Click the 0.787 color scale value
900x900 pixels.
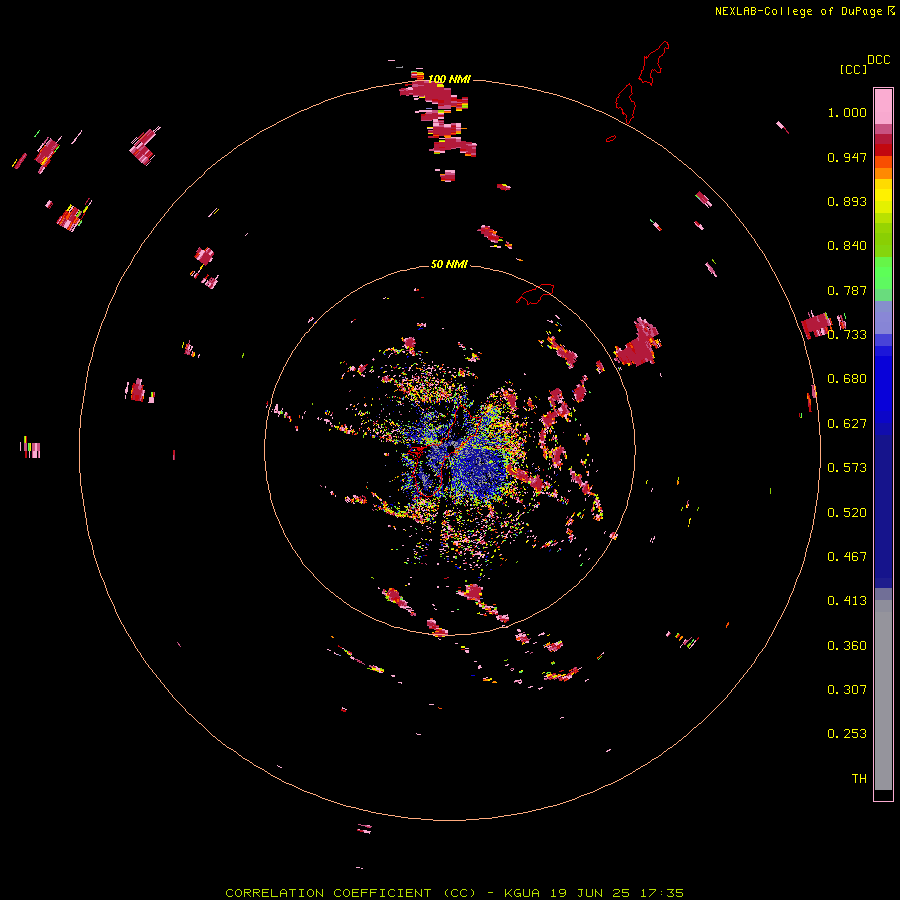(x=847, y=290)
